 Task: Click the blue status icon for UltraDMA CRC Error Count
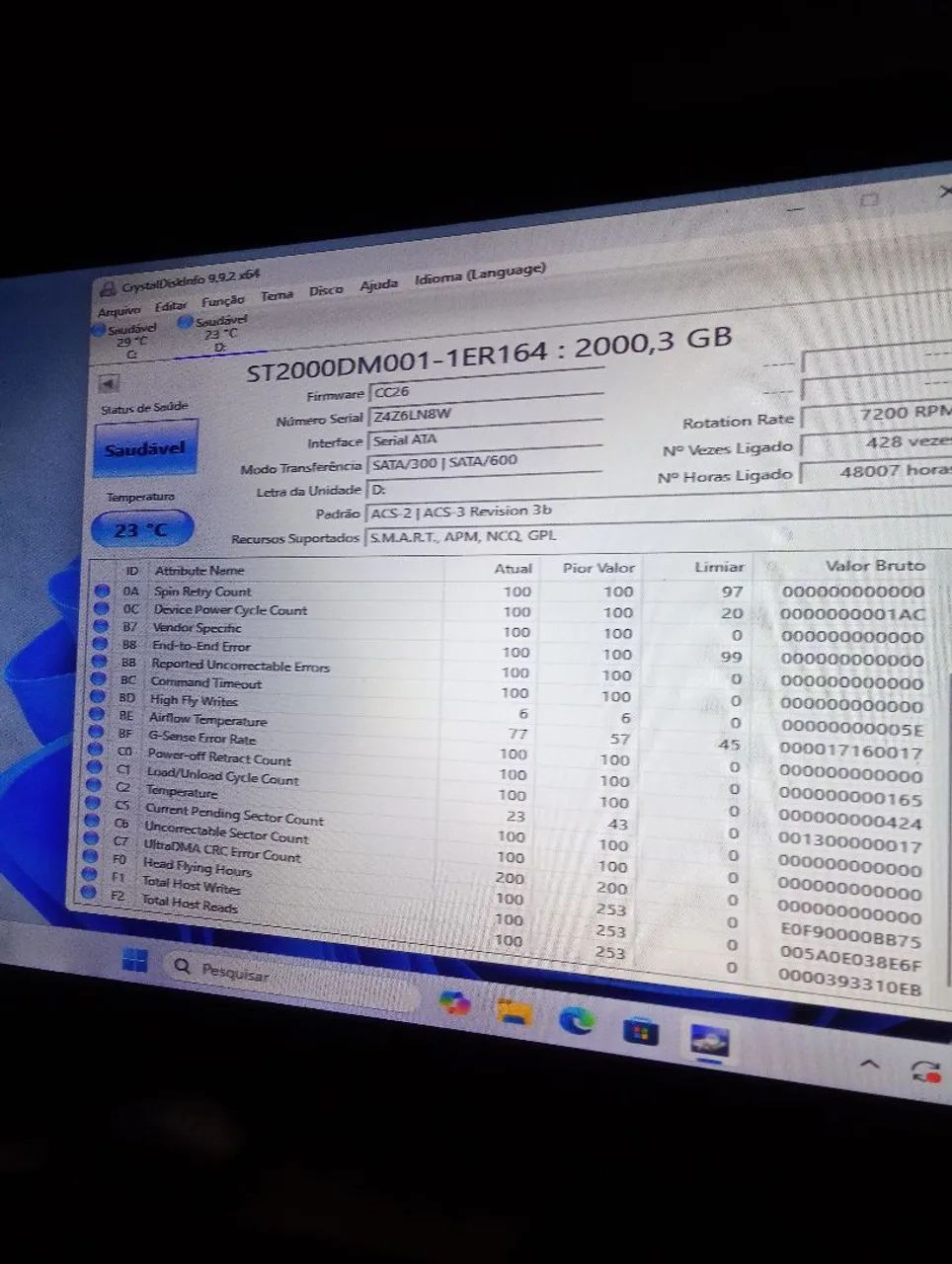(x=91, y=838)
